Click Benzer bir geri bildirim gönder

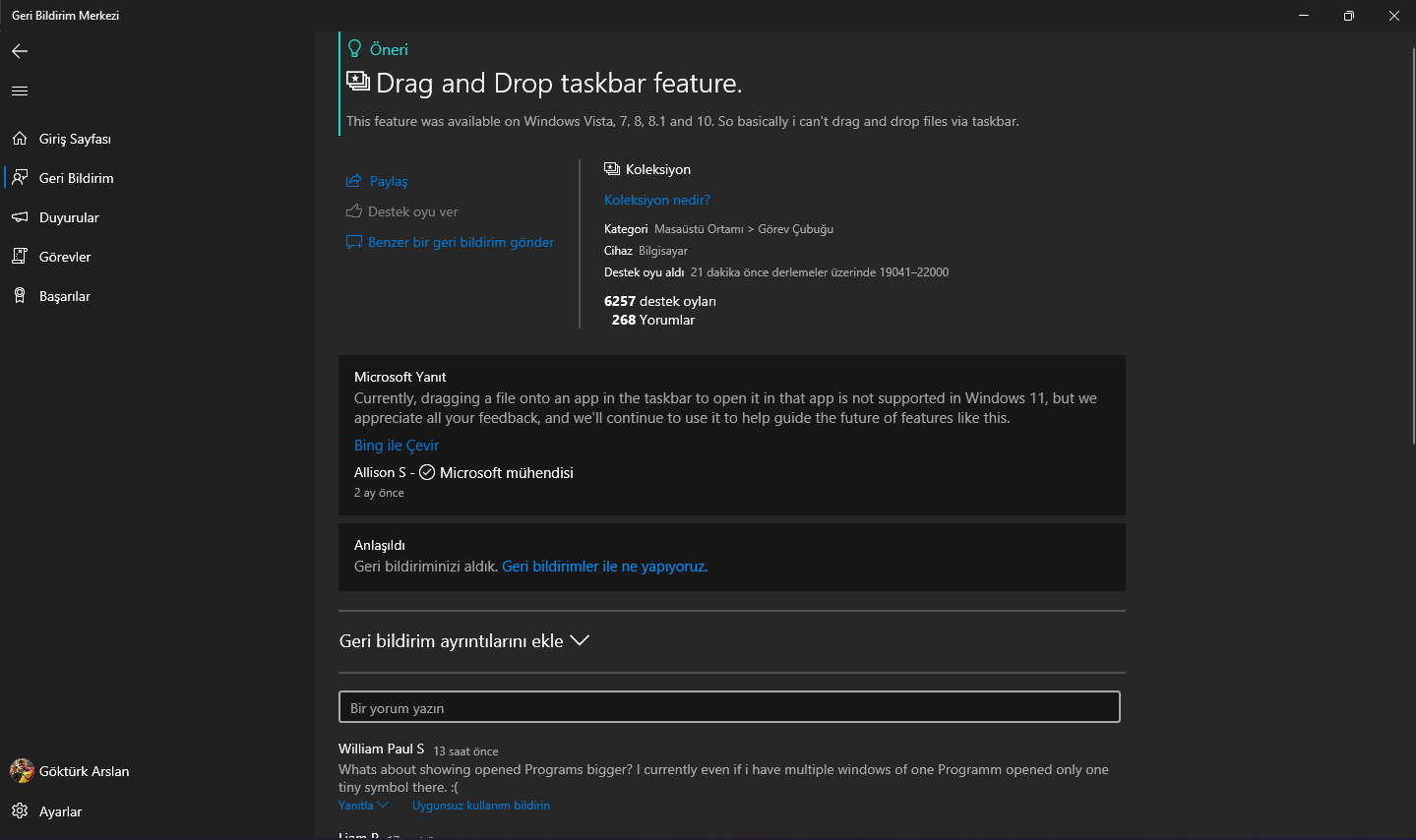click(x=461, y=242)
